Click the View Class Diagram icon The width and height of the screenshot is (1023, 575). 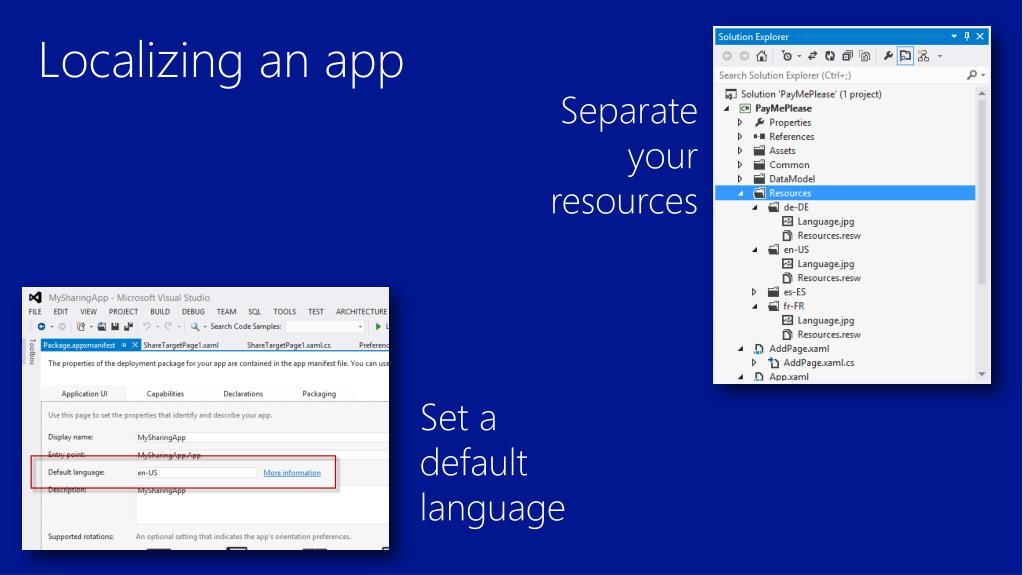[923, 56]
